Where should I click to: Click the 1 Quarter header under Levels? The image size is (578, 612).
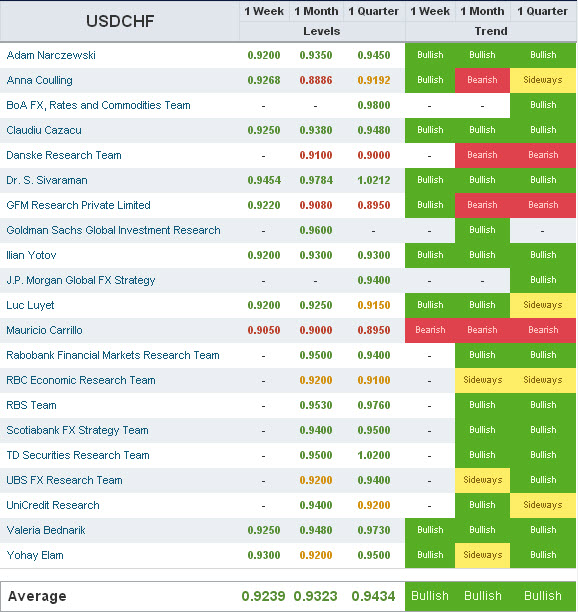[373, 11]
